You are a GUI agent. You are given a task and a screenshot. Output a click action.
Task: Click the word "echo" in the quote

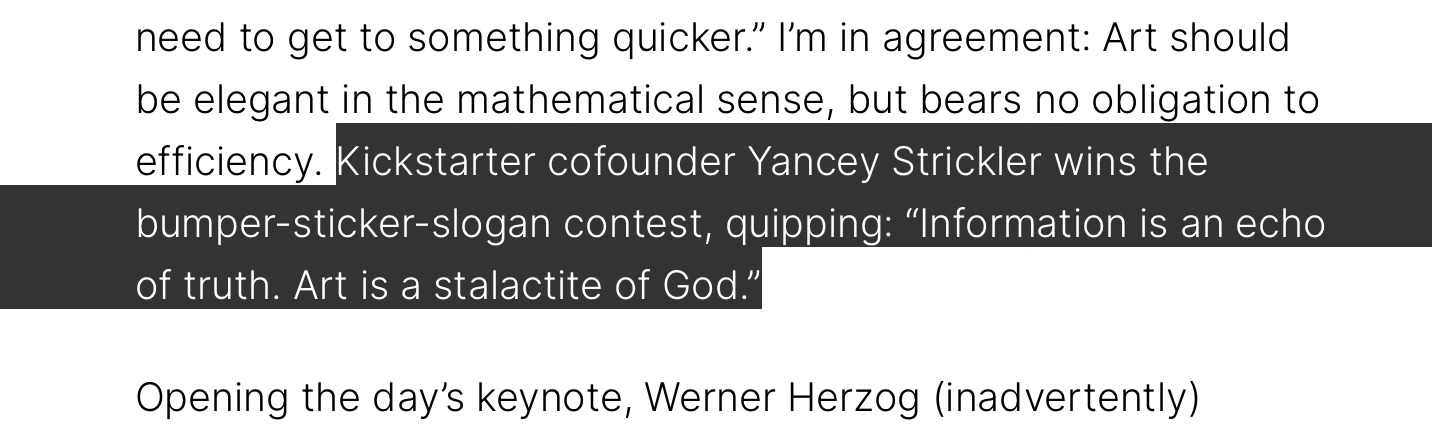[1280, 224]
